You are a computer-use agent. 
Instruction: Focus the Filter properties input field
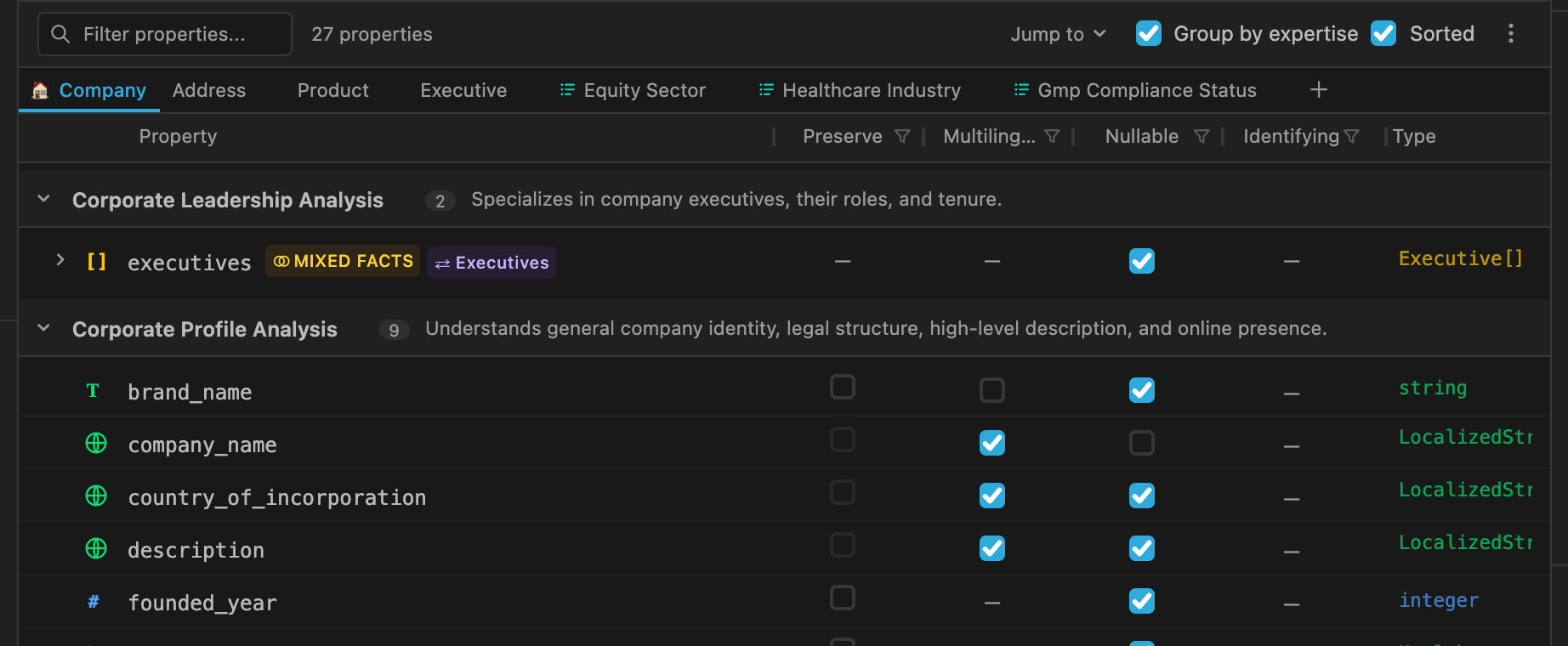165,34
